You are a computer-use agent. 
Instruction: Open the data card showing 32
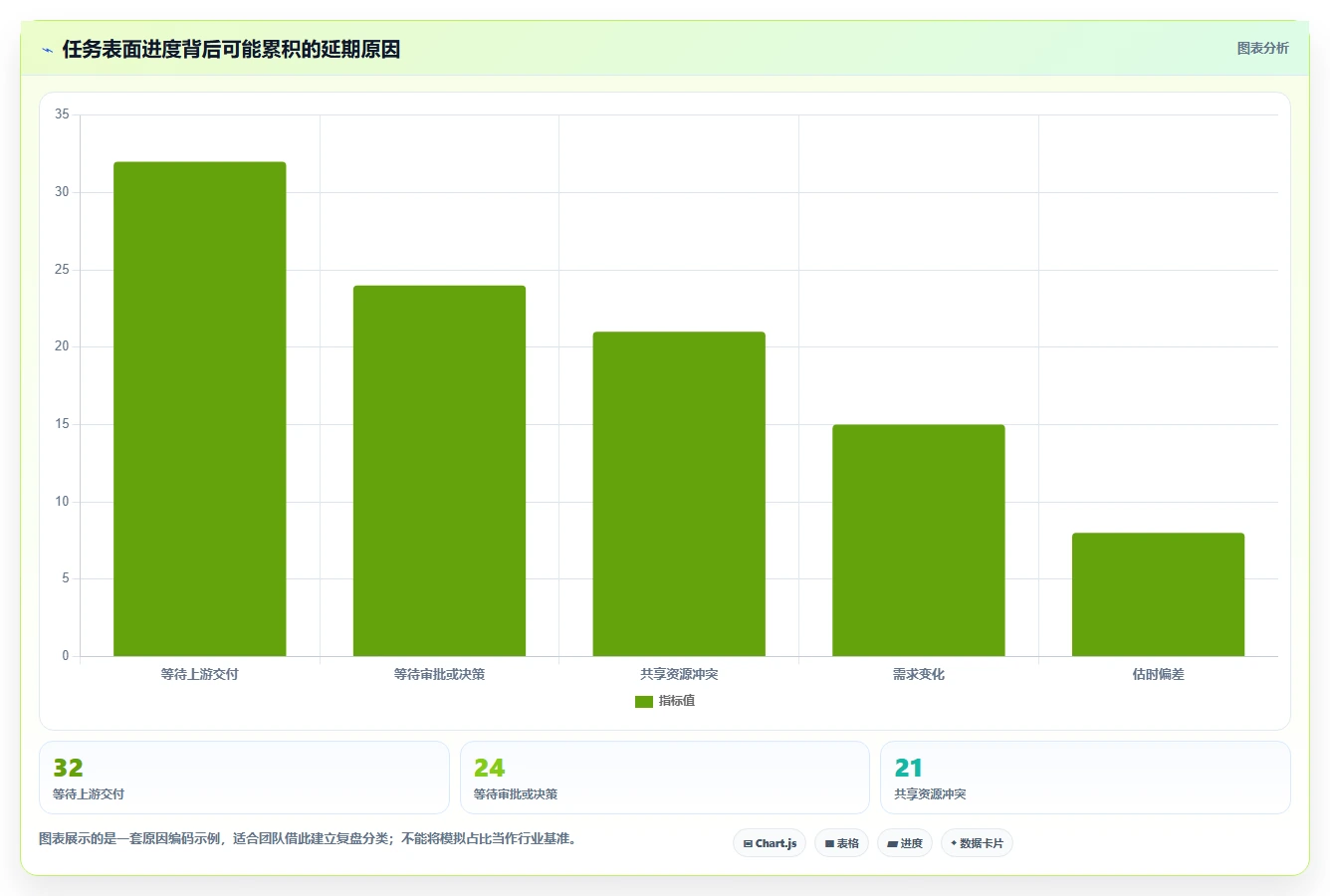244,778
